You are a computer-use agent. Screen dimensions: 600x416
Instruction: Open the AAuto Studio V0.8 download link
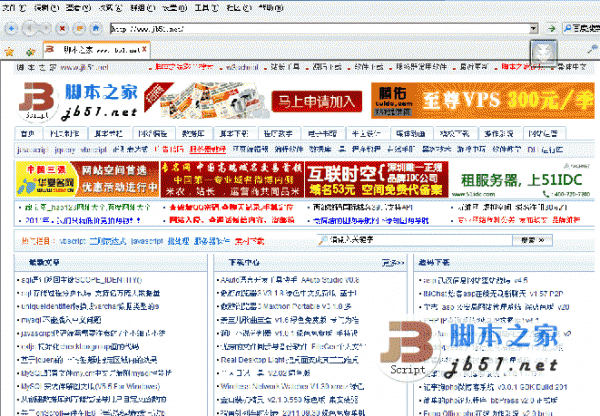tap(290, 280)
